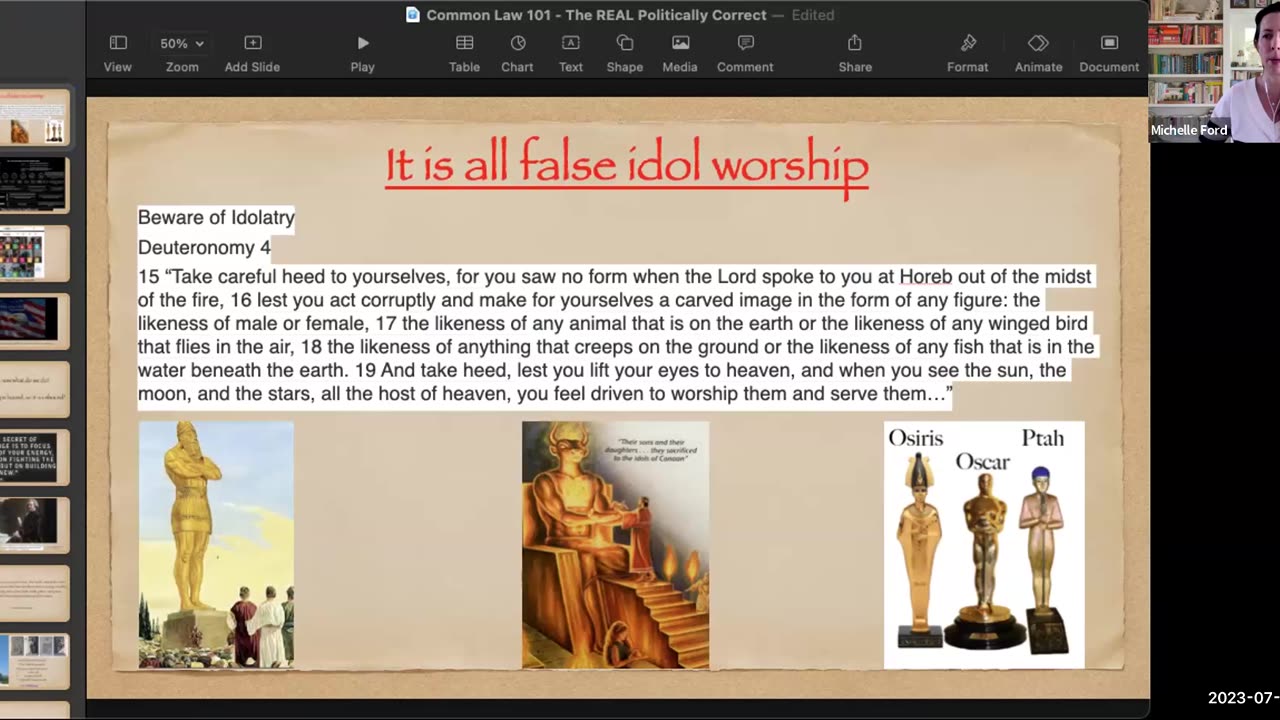Viewport: 1280px width, 720px height.
Task: Select the horned idol with stairs image
Action: 615,544
